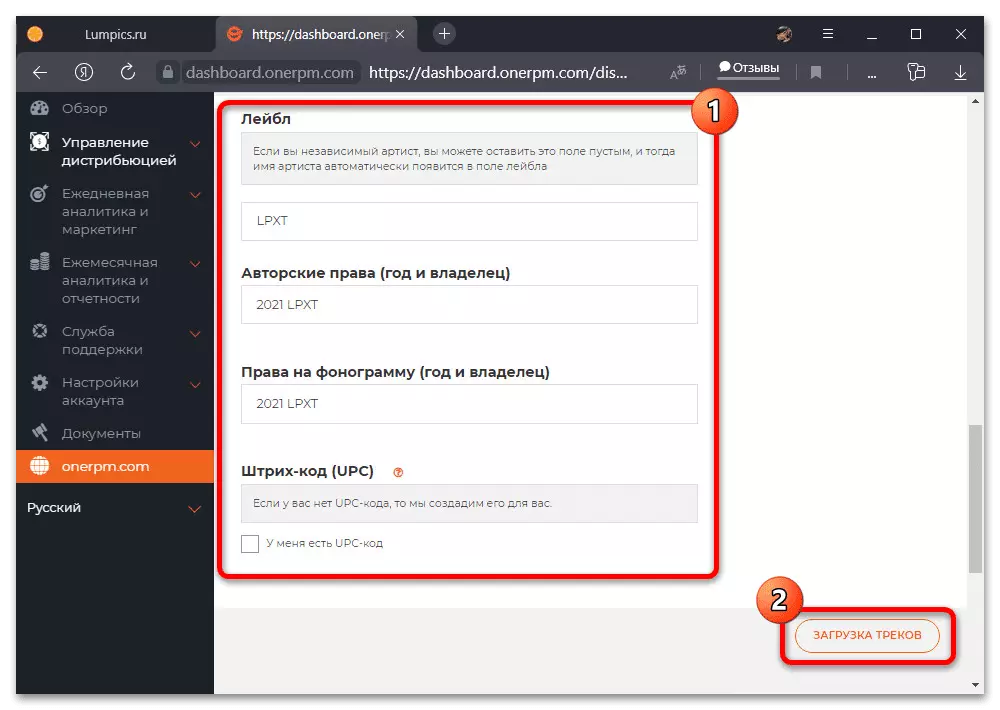This screenshot has height=710, width=1000.
Task: Open the browser hamburger menu
Action: (x=828, y=34)
